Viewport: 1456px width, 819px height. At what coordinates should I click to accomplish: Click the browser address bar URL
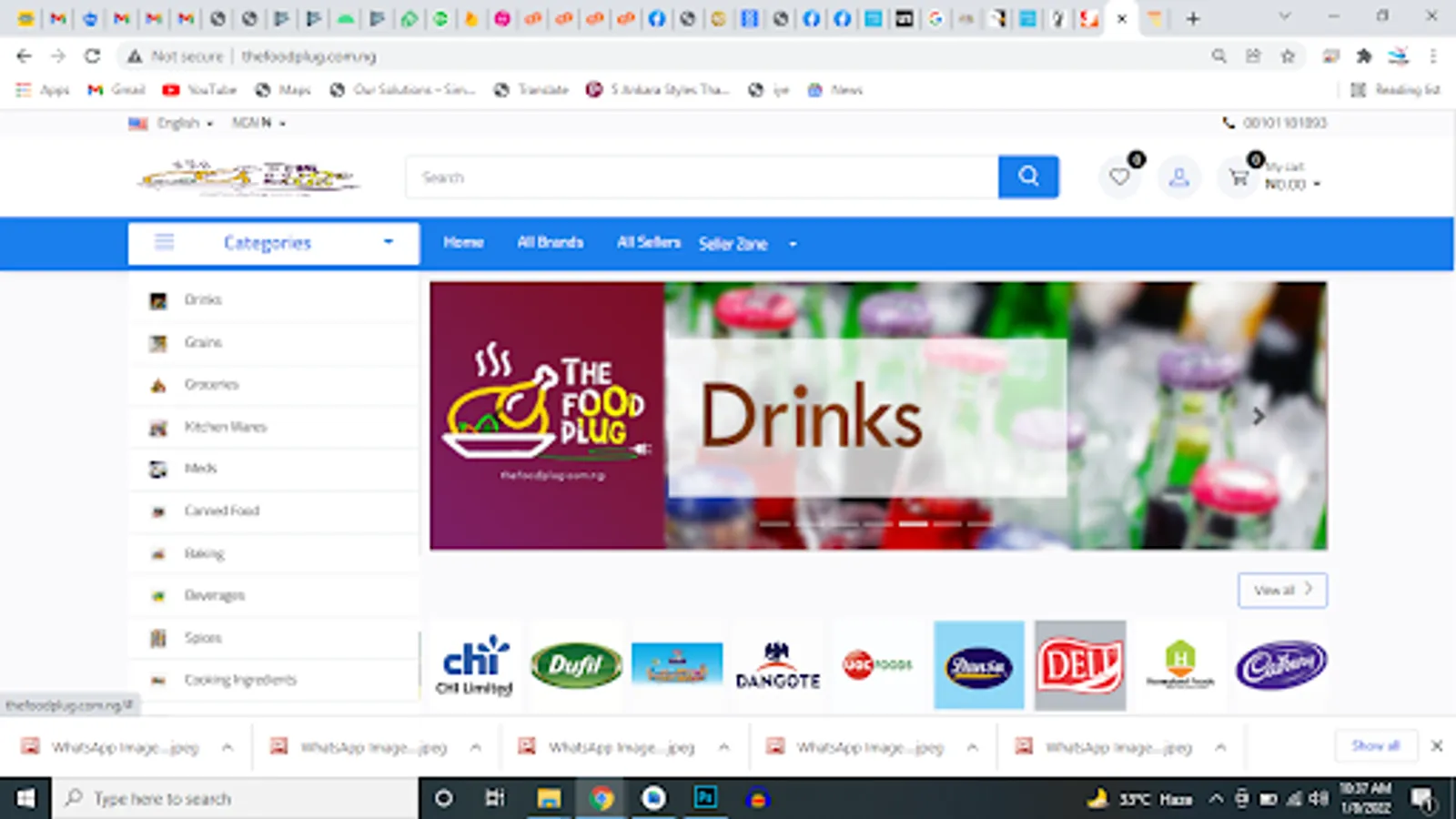coord(308,56)
